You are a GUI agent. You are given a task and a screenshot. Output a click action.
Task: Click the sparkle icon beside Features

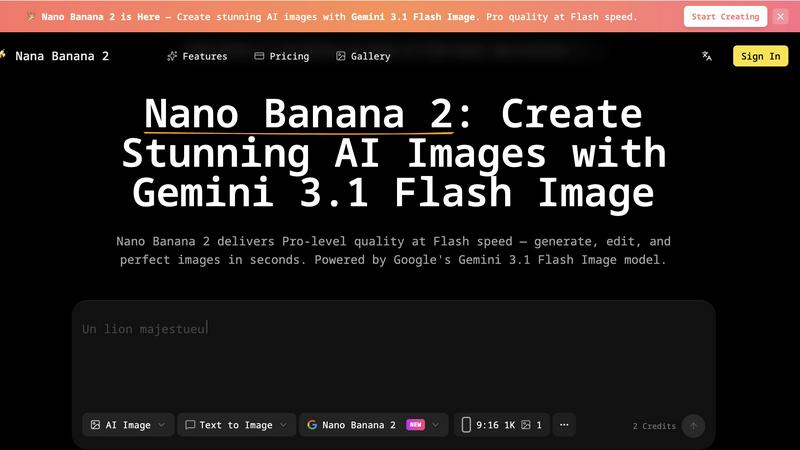172,56
